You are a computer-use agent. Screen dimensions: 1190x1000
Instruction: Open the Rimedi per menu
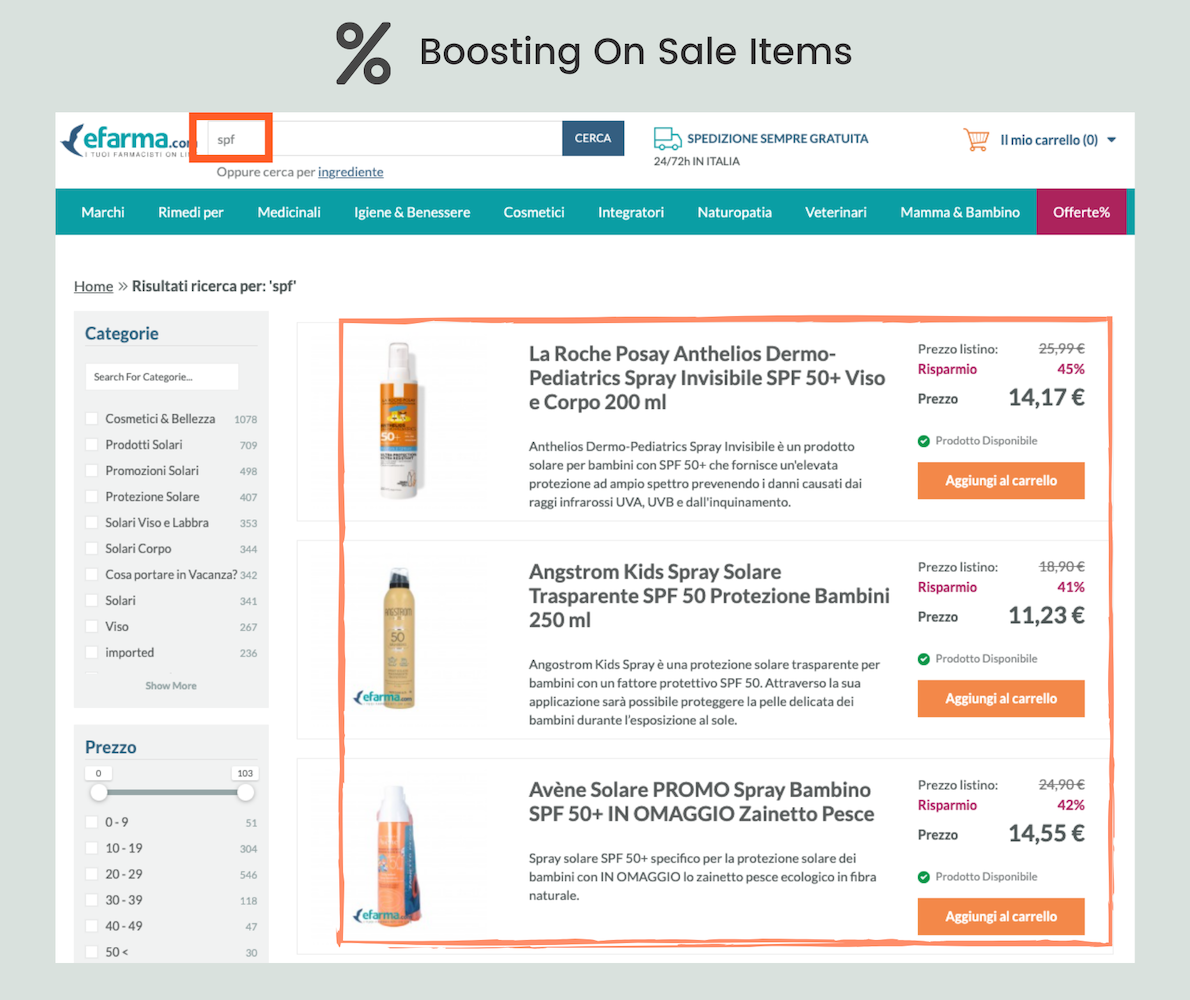pos(190,212)
